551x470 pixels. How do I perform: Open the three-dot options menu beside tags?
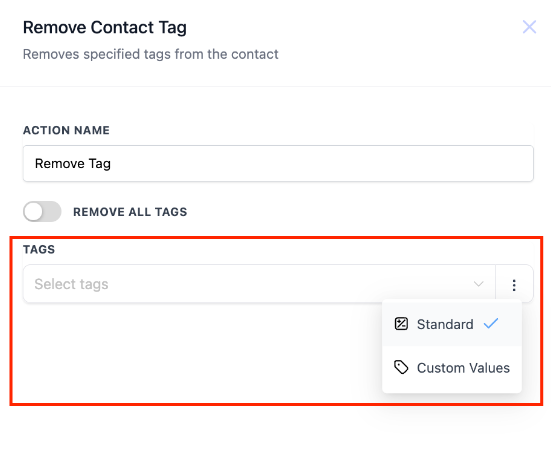pos(514,285)
